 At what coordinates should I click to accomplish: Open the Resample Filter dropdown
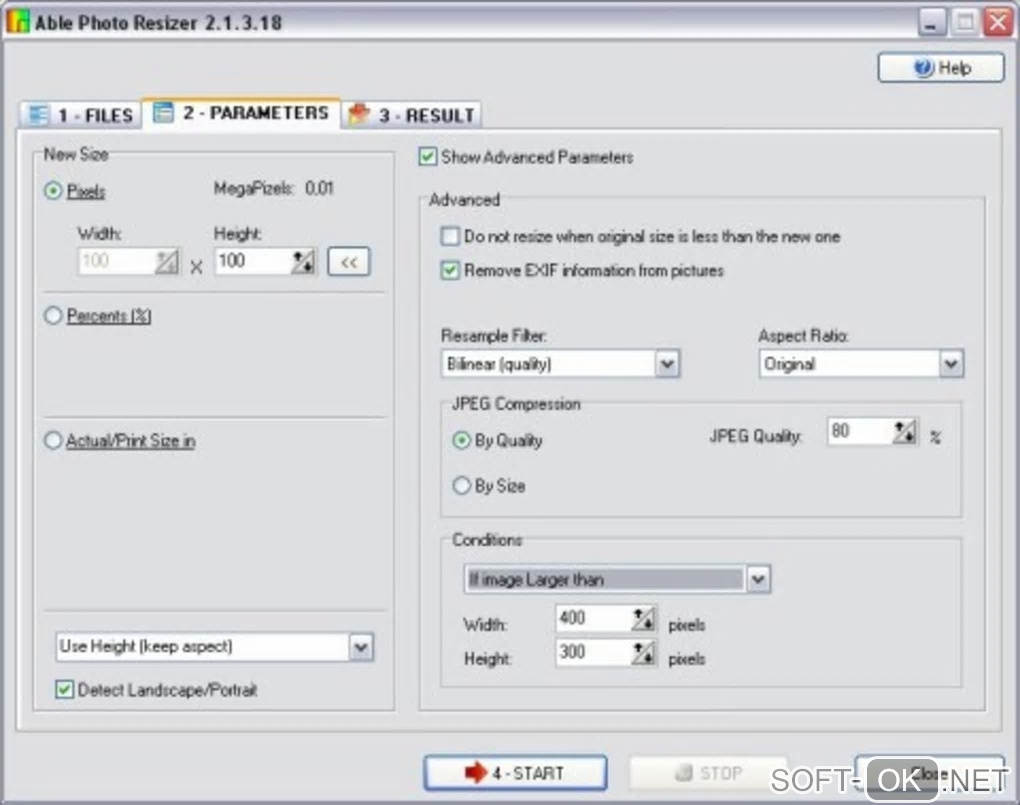click(667, 364)
